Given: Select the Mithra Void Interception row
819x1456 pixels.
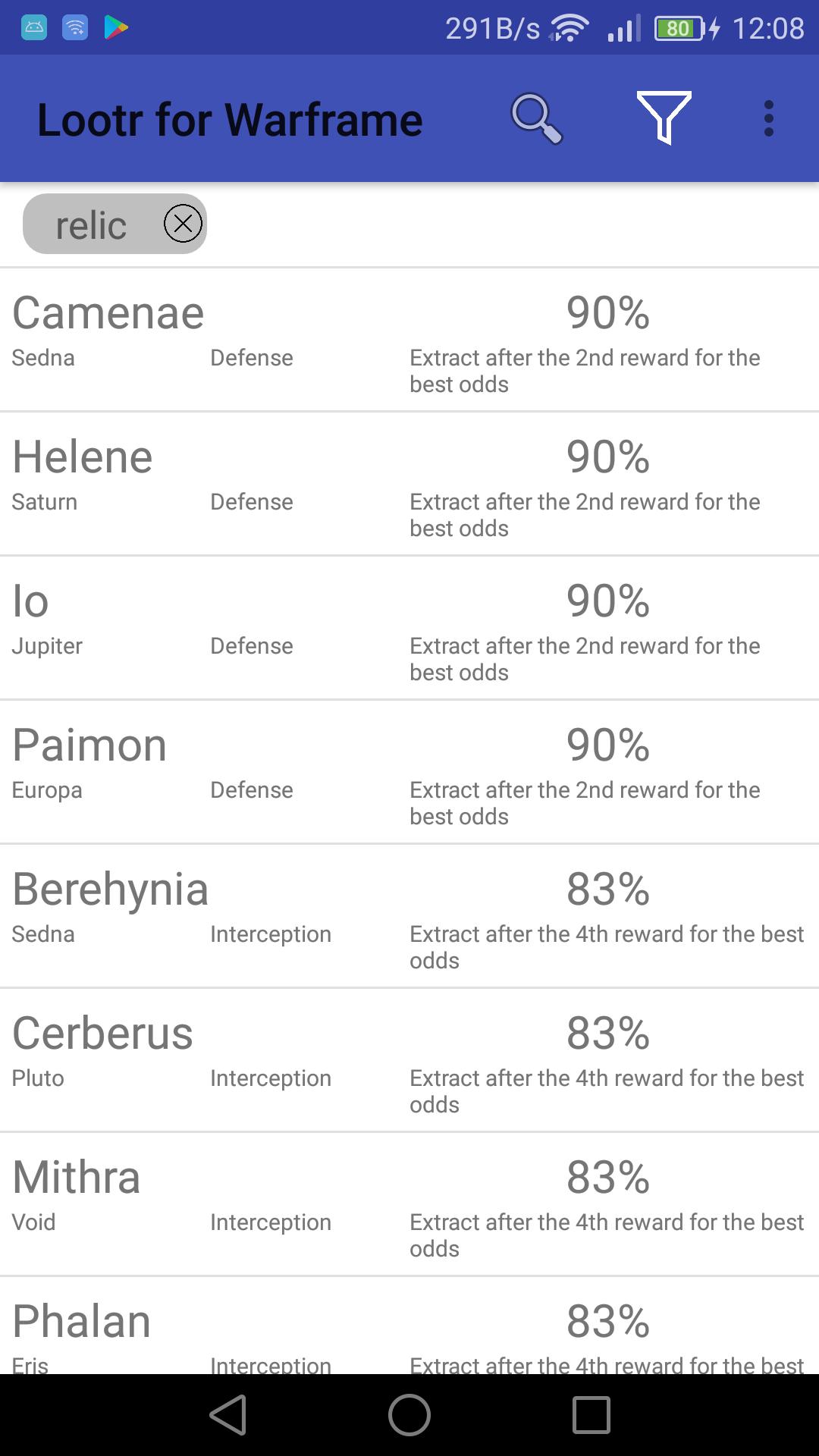Looking at the screenshot, I should [409, 1204].
